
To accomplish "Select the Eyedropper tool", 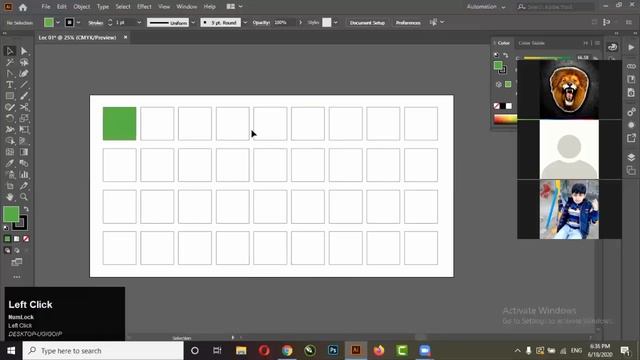I will click(x=10, y=163).
